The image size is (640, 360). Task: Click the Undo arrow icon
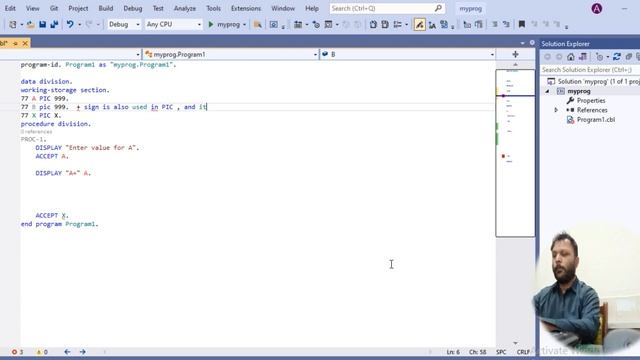point(70,24)
